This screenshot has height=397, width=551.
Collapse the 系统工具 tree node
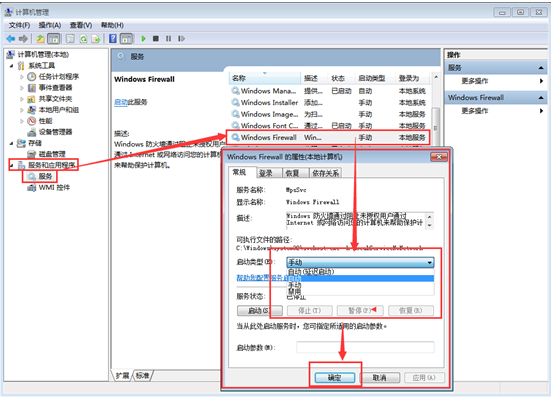pos(12,66)
